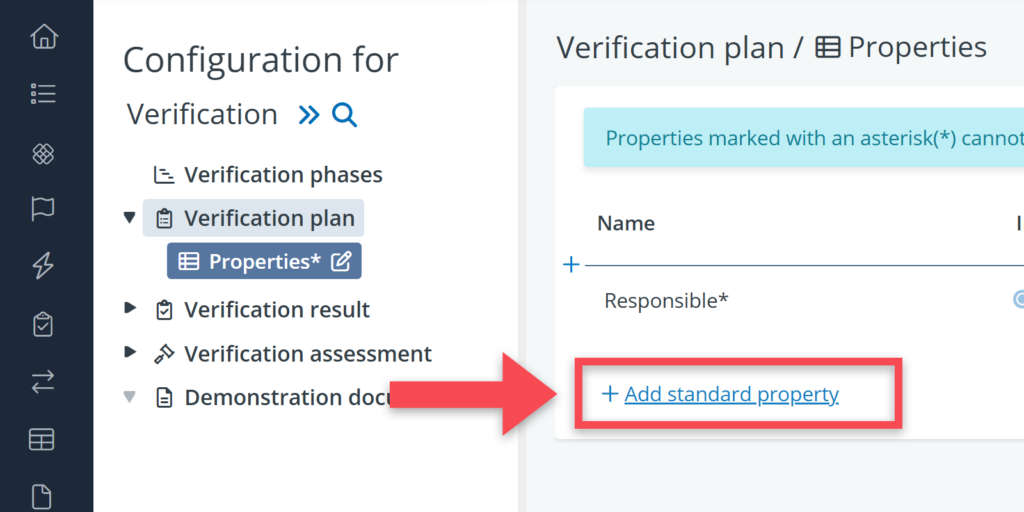Collapse the Verification plan tree node
Image resolution: width=1024 pixels, height=512 pixels.
click(x=129, y=217)
